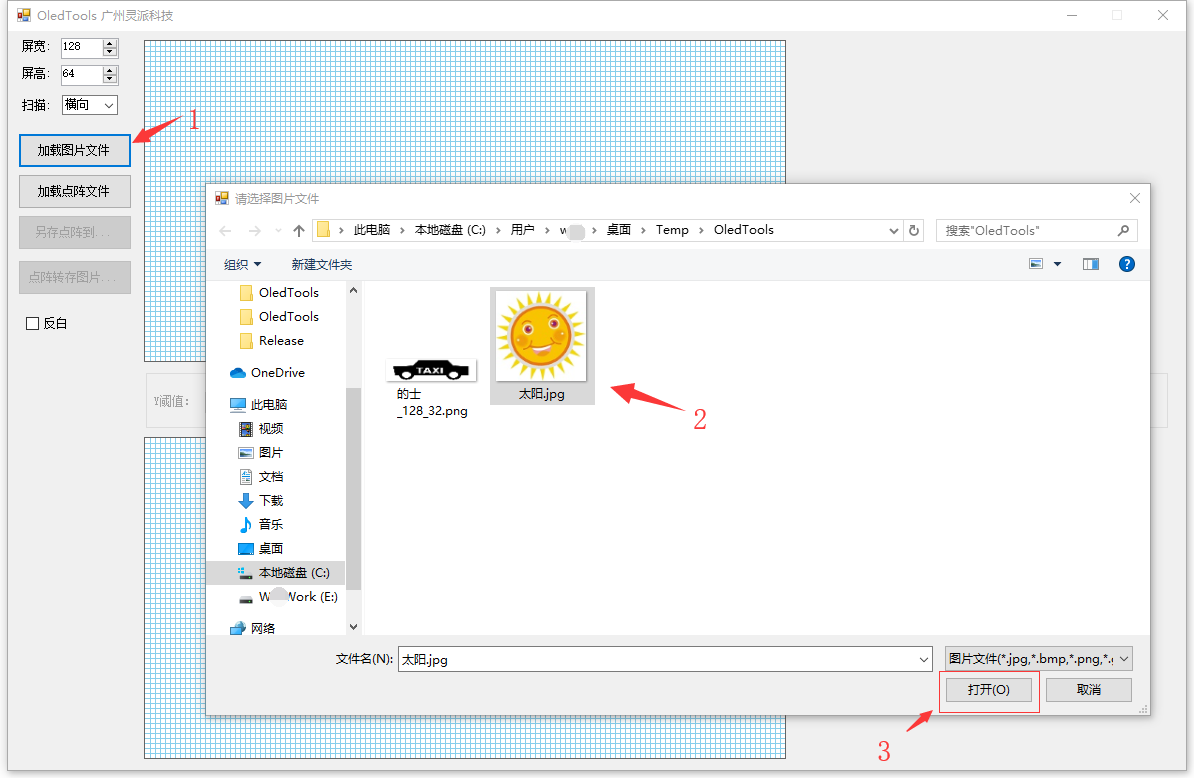Select 视频 in the navigation tree
The image size is (1194, 778).
pos(261,429)
